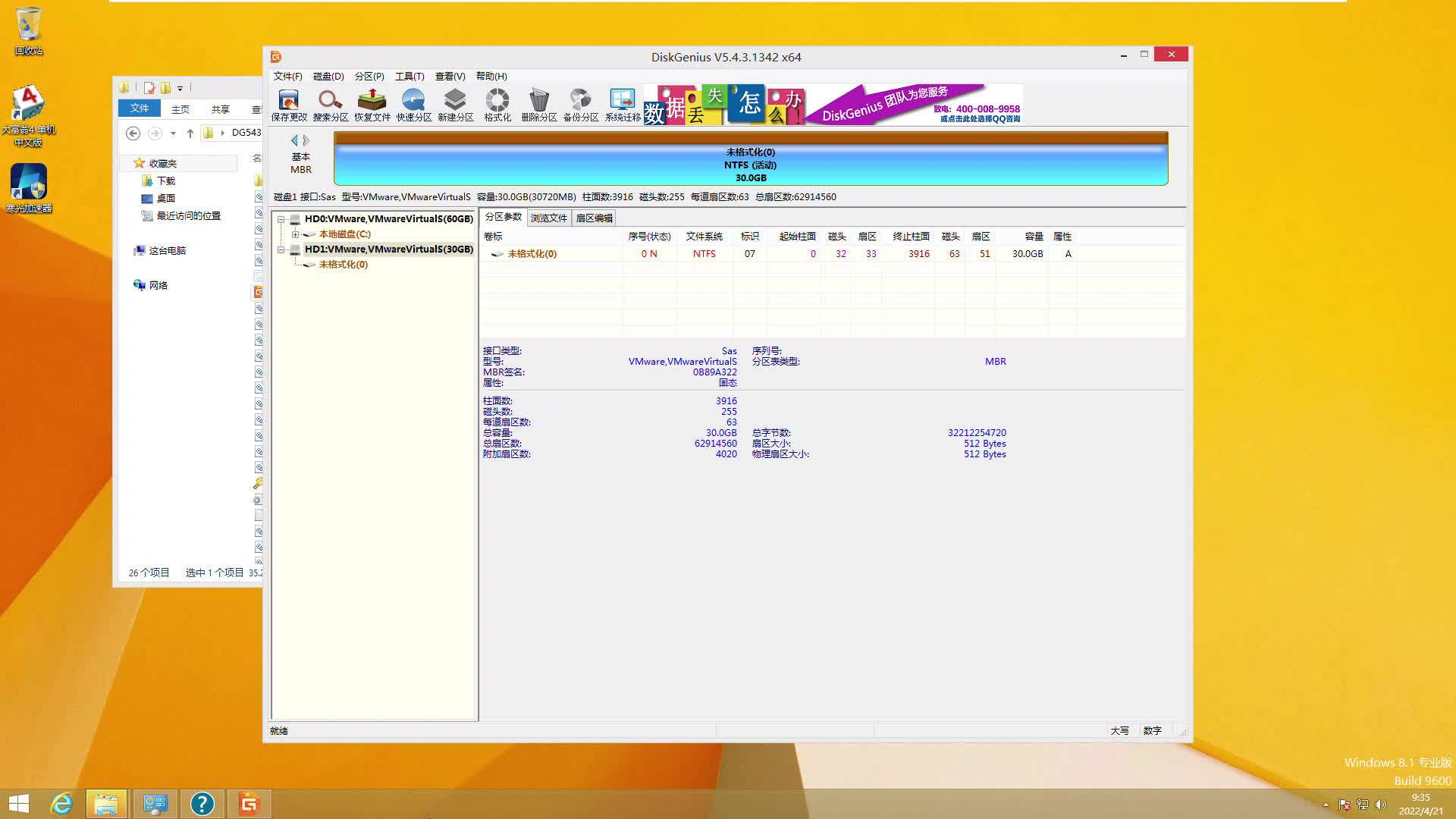Click the 起始柱面 column header
Image resolution: width=1456 pixels, height=819 pixels.
point(797,237)
